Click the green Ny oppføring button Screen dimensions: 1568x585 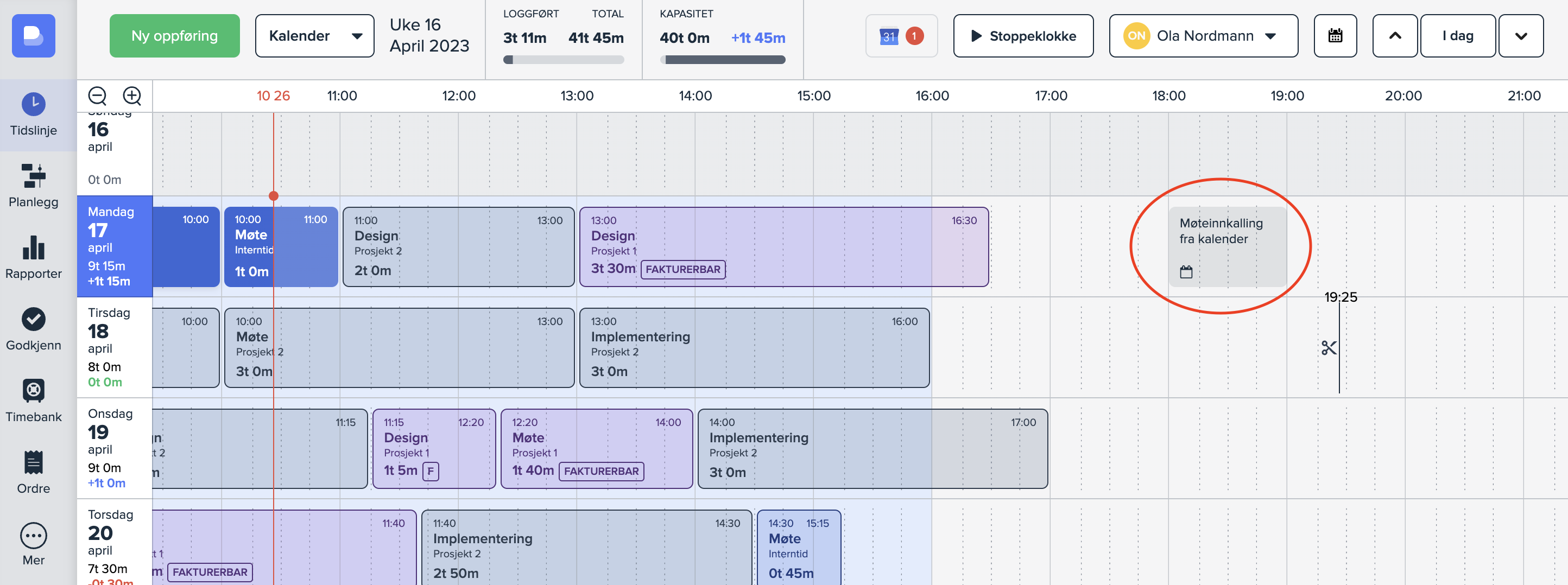pos(175,36)
